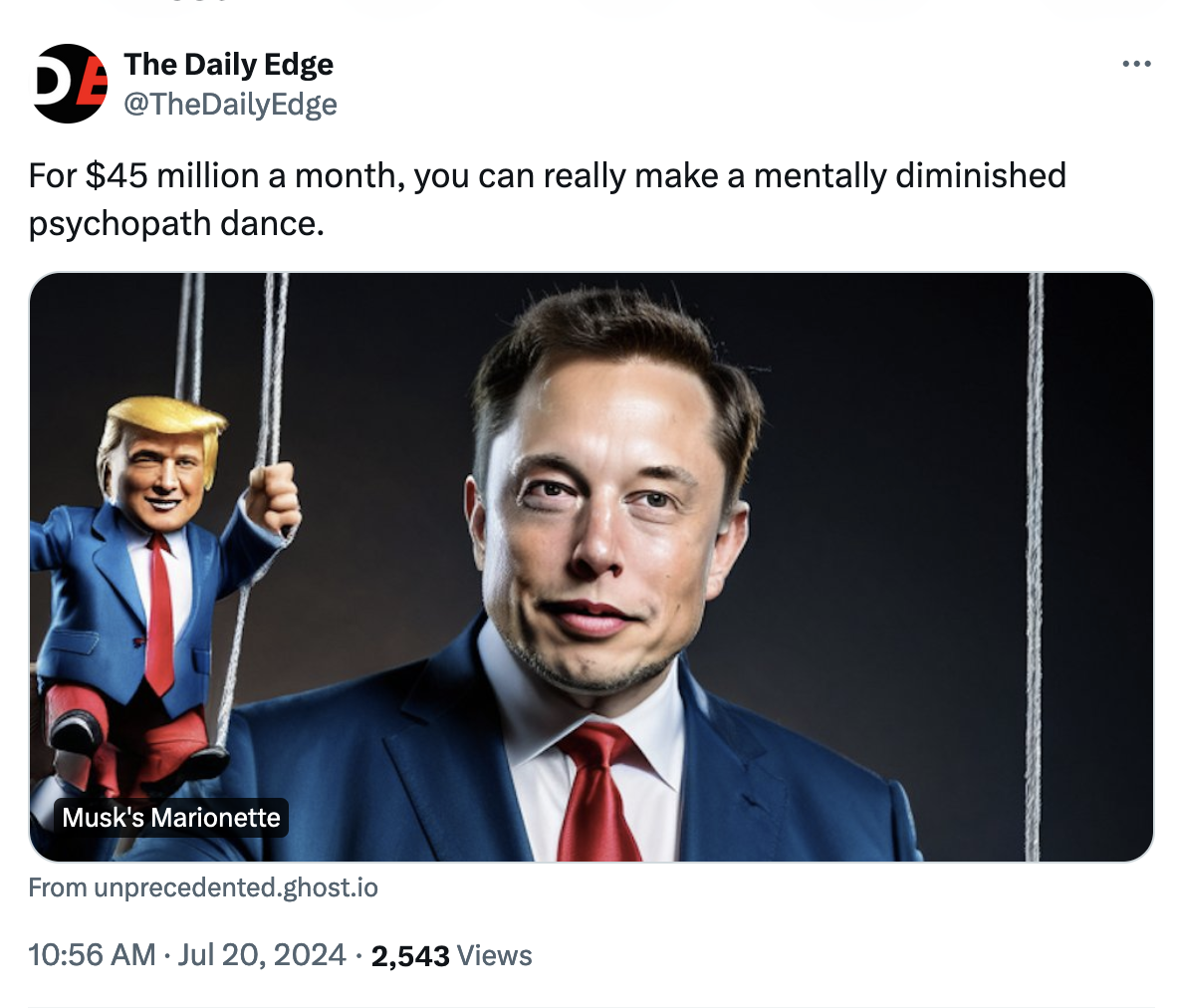Click the puppet's small red tie

tap(157, 618)
